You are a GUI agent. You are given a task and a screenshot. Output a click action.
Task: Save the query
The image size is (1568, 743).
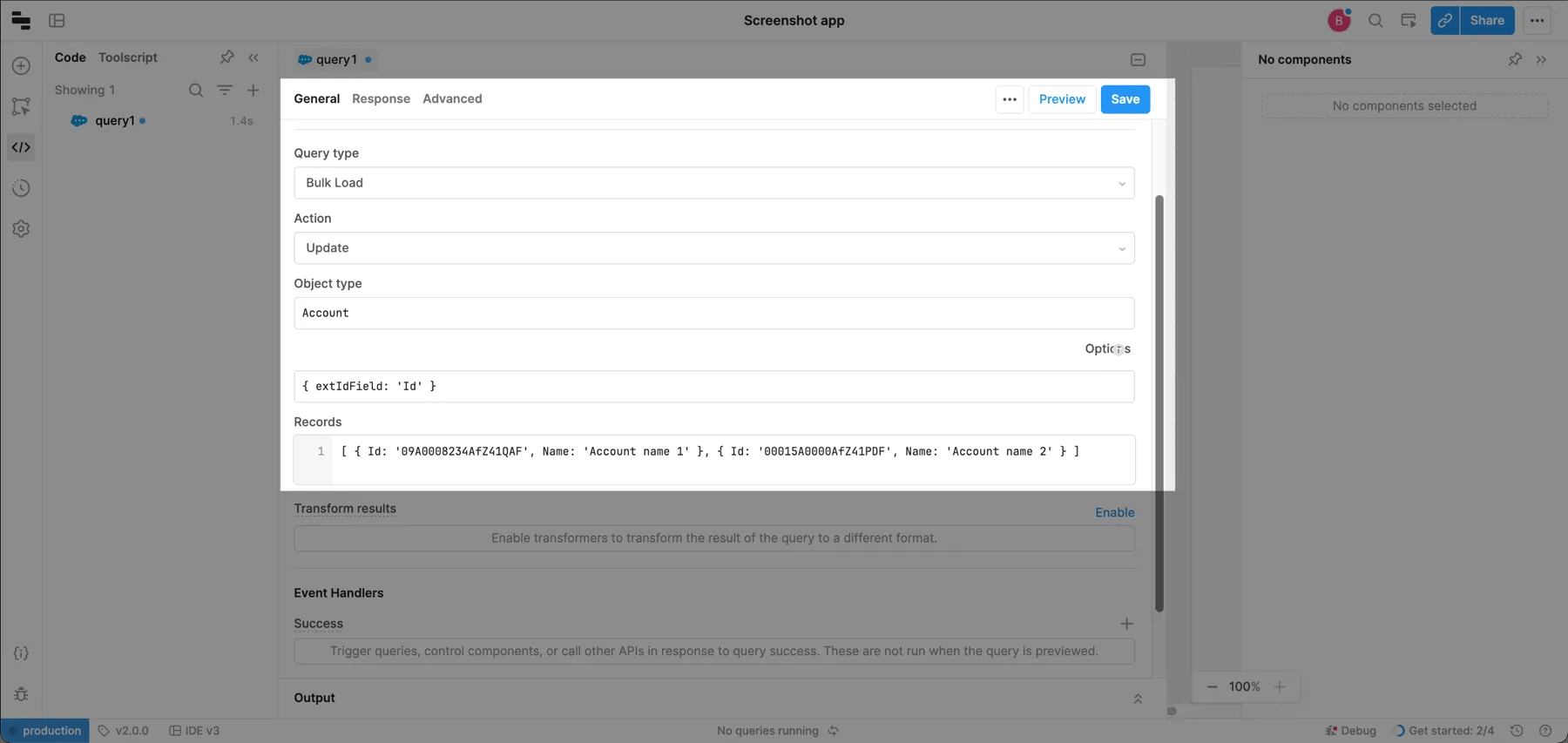pyautogui.click(x=1125, y=99)
